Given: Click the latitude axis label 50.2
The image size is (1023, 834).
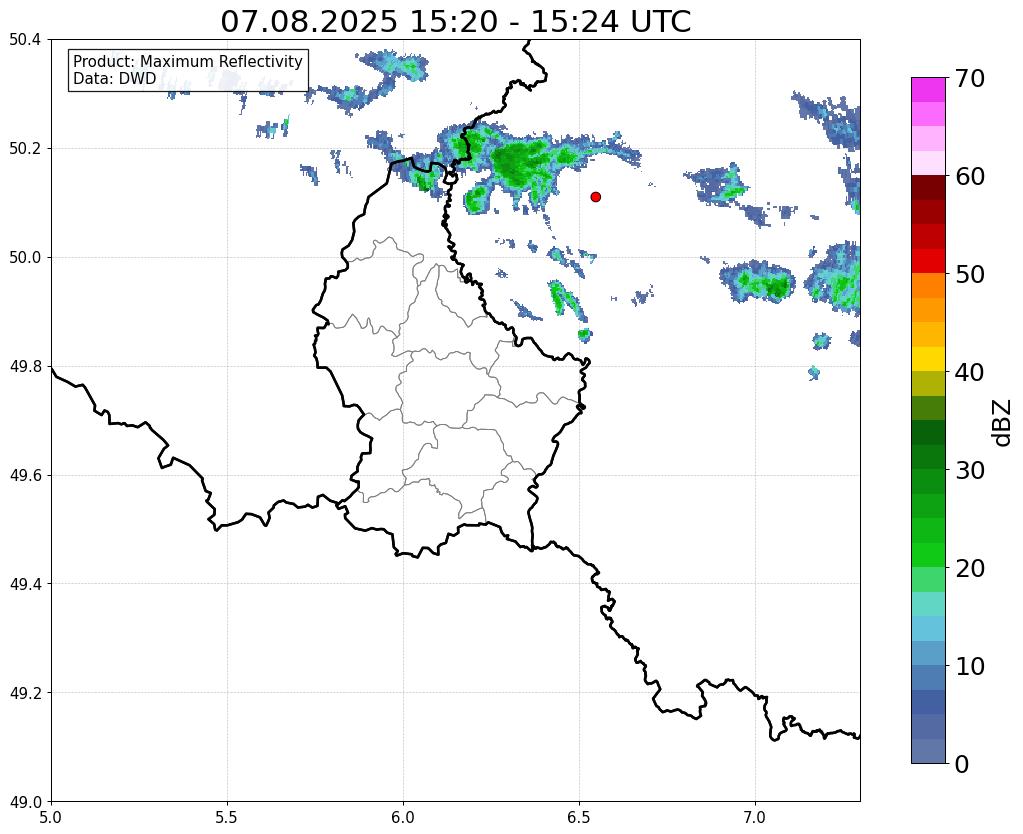Looking at the screenshot, I should (x=25, y=149).
